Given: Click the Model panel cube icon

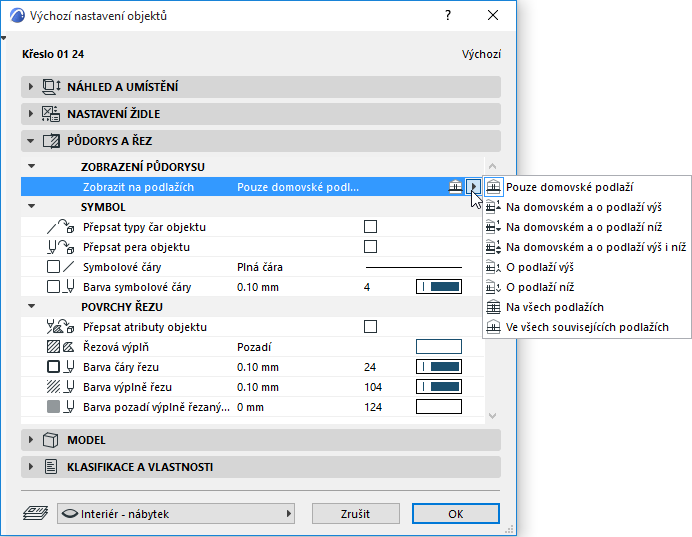Looking at the screenshot, I should pos(51,440).
